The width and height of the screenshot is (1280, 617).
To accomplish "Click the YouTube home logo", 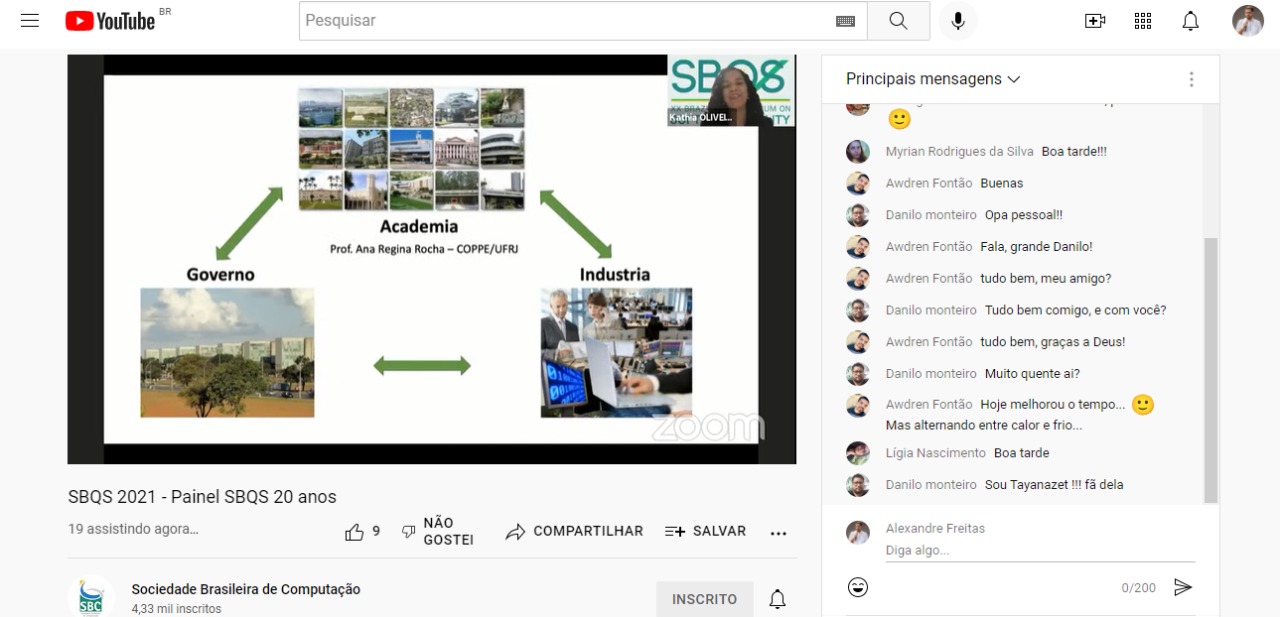I will point(111,21).
